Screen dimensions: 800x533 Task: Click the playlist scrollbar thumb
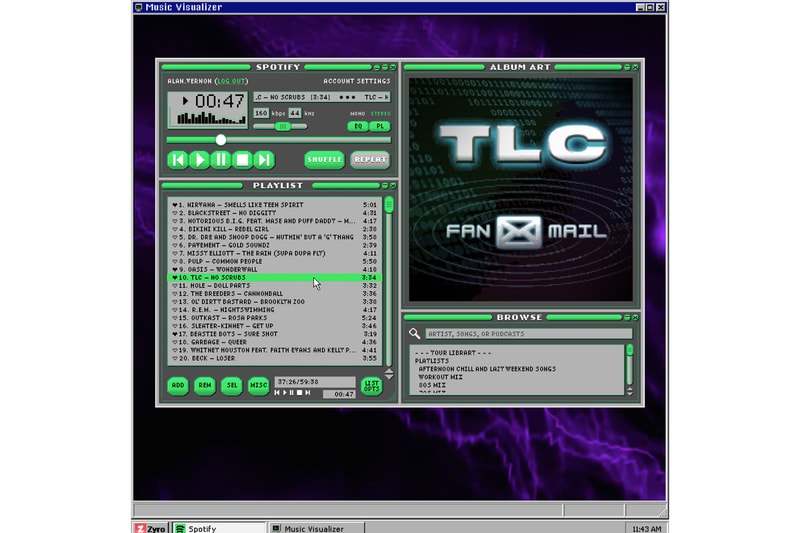click(389, 205)
